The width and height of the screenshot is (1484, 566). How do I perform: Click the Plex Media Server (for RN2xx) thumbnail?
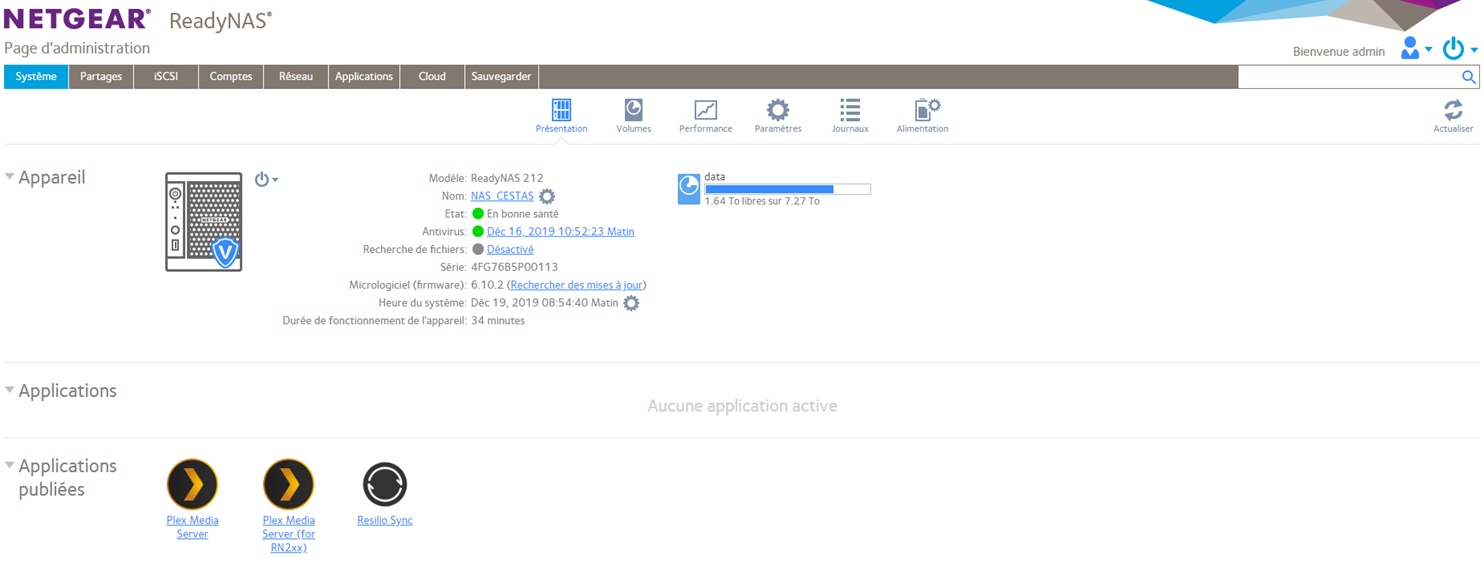[x=288, y=485]
